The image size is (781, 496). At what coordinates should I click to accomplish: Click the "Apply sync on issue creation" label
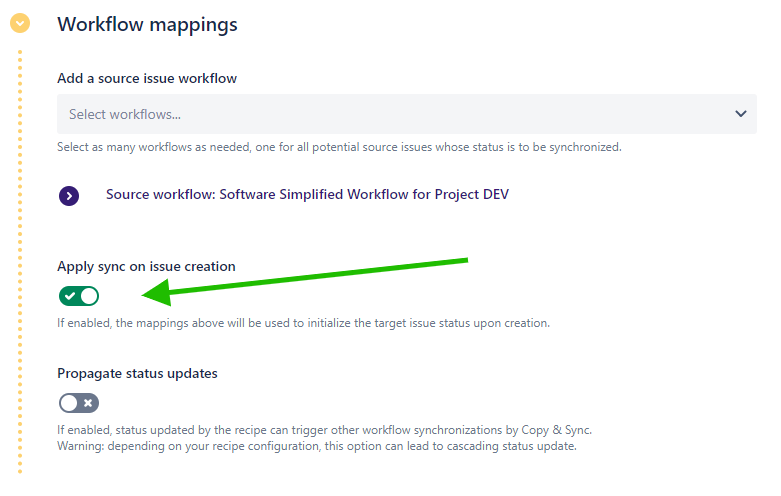pyautogui.click(x=146, y=266)
